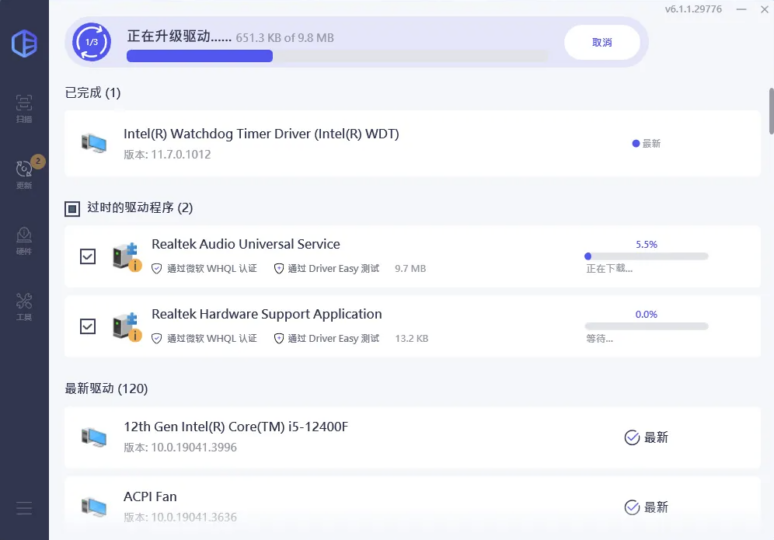Viewport: 774px width, 540px height.
Task: Click the Realtek Hardware Support Application device icon
Action: coord(127,326)
